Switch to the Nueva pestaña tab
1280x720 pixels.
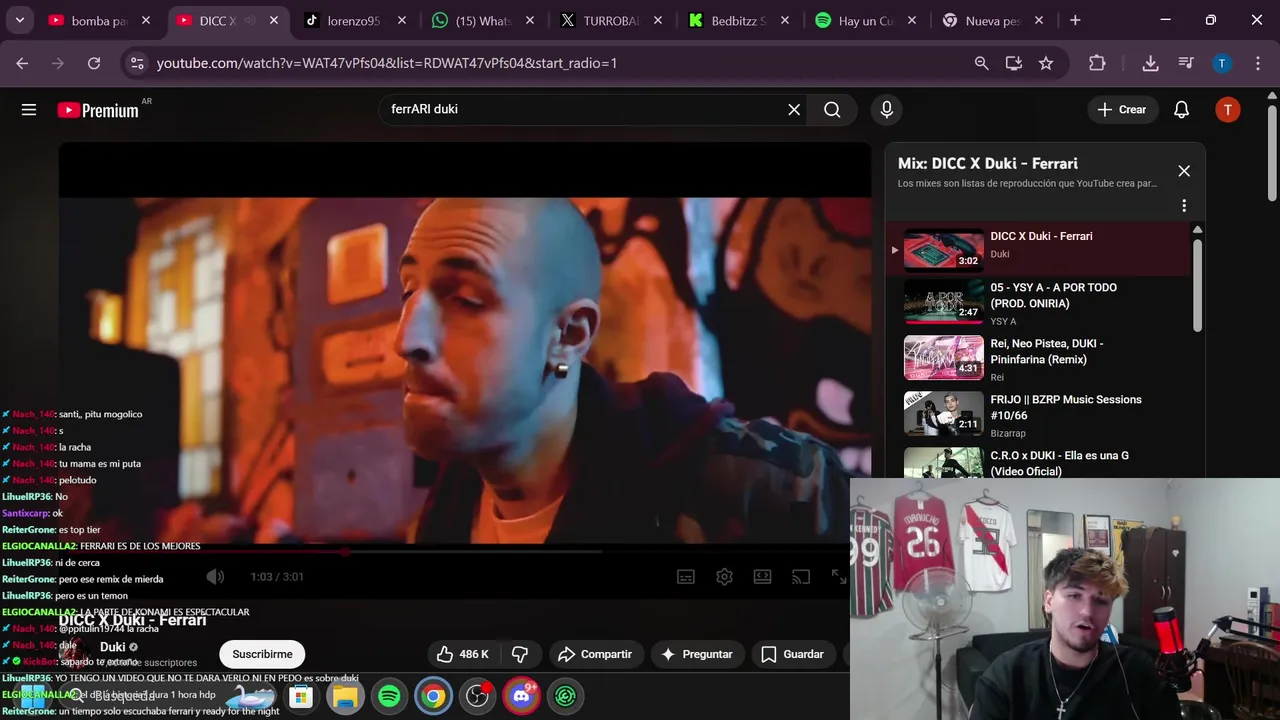(993, 20)
